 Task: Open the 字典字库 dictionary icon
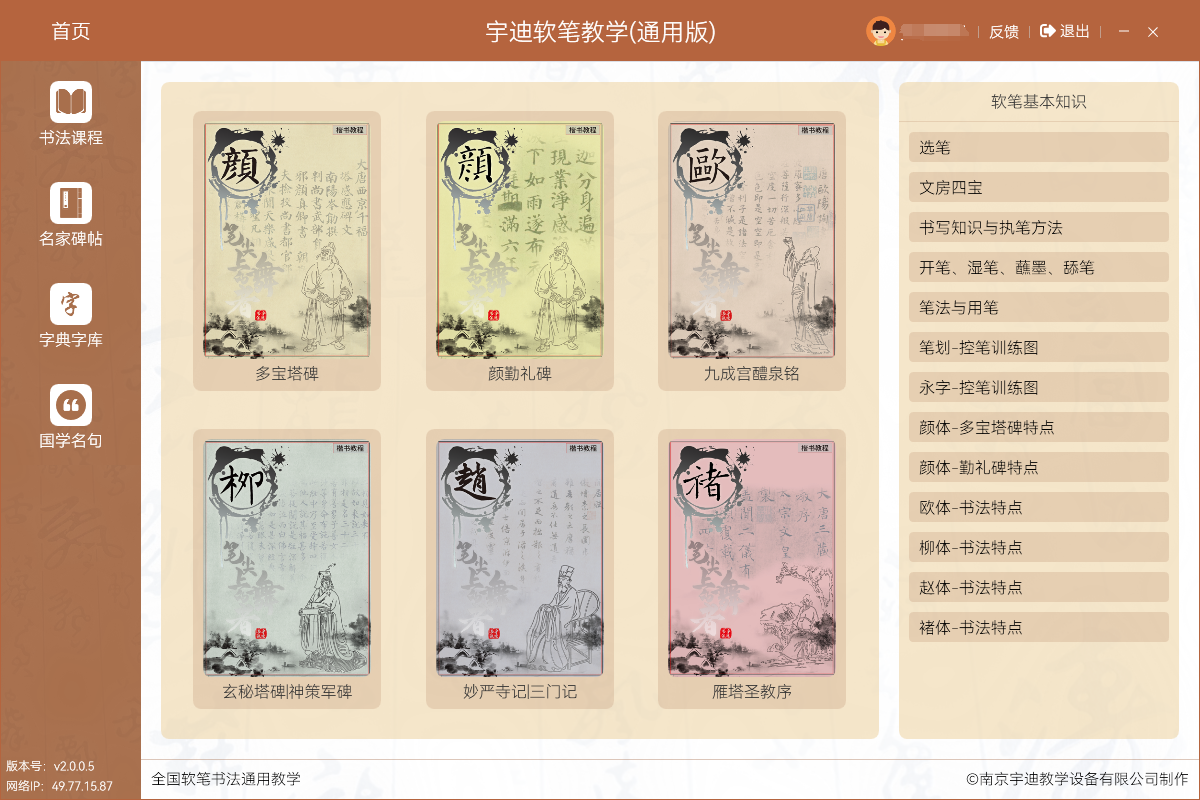[x=71, y=304]
